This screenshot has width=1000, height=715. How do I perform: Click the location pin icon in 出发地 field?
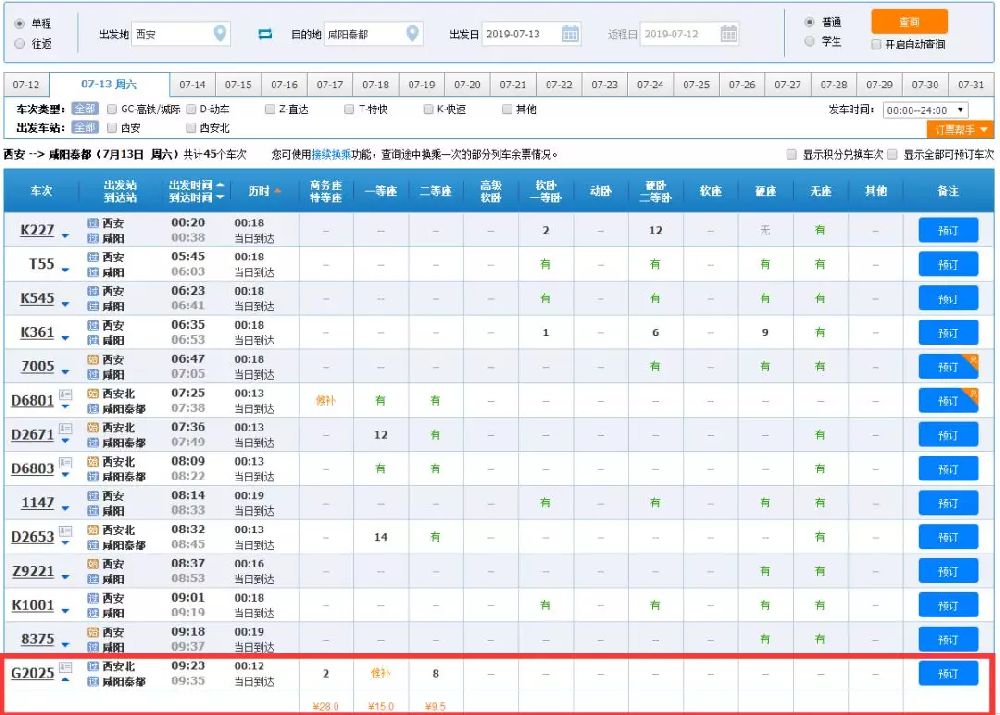point(219,32)
